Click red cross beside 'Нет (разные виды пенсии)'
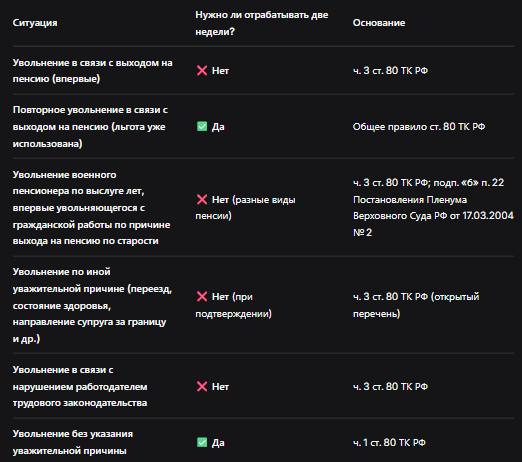The image size is (522, 462). tap(202, 200)
